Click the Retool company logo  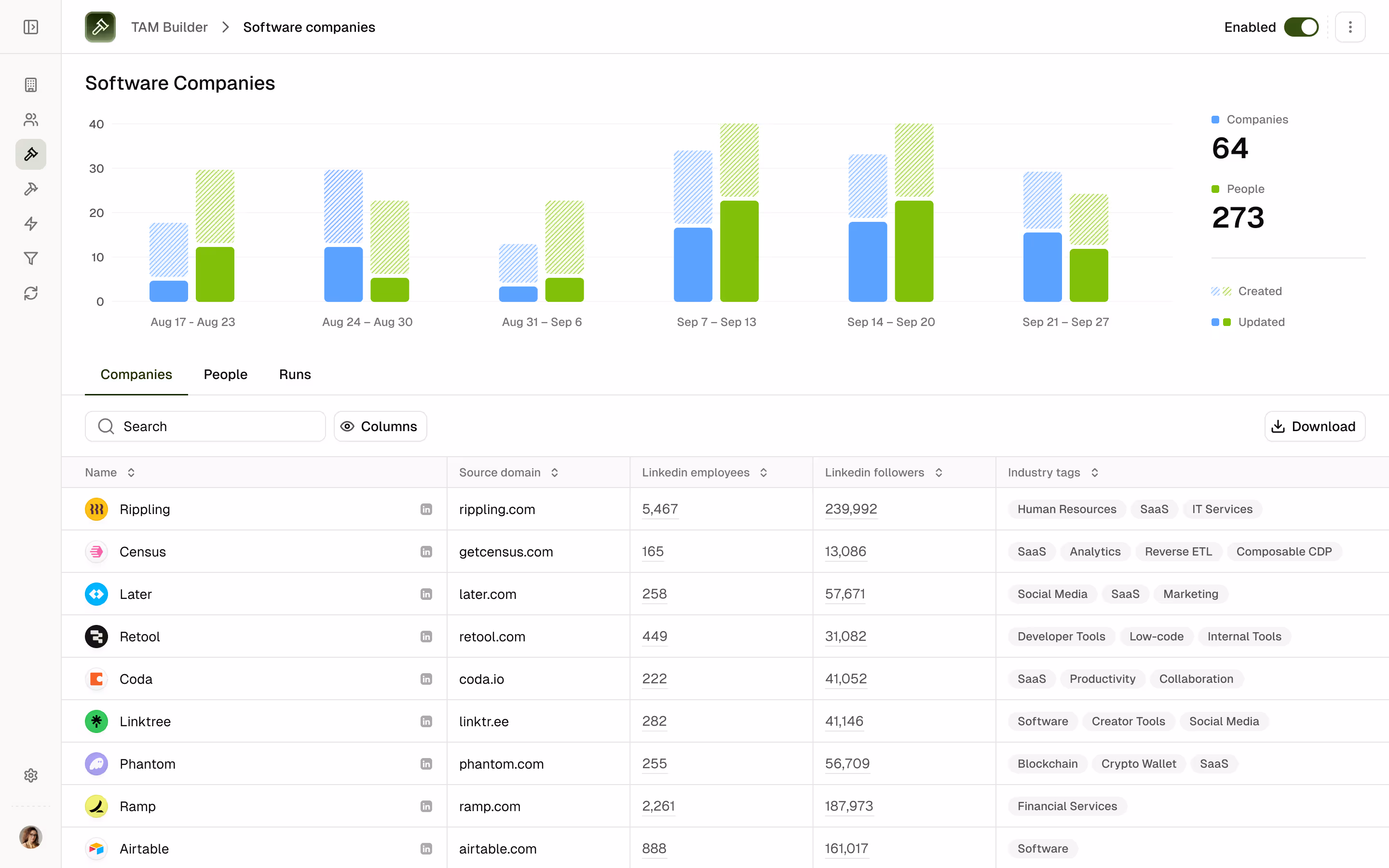coord(96,637)
